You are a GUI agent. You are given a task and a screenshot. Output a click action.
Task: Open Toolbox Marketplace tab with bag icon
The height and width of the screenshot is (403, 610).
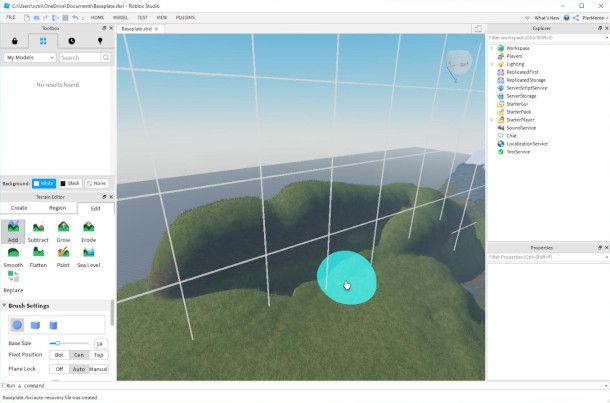(x=15, y=41)
